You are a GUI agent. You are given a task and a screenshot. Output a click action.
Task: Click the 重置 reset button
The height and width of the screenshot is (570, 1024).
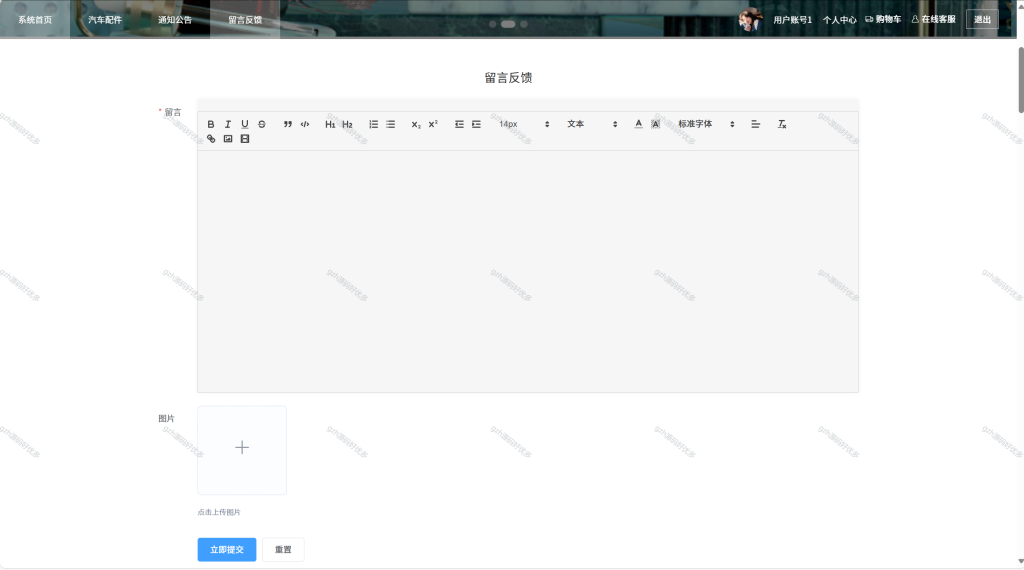click(x=283, y=550)
